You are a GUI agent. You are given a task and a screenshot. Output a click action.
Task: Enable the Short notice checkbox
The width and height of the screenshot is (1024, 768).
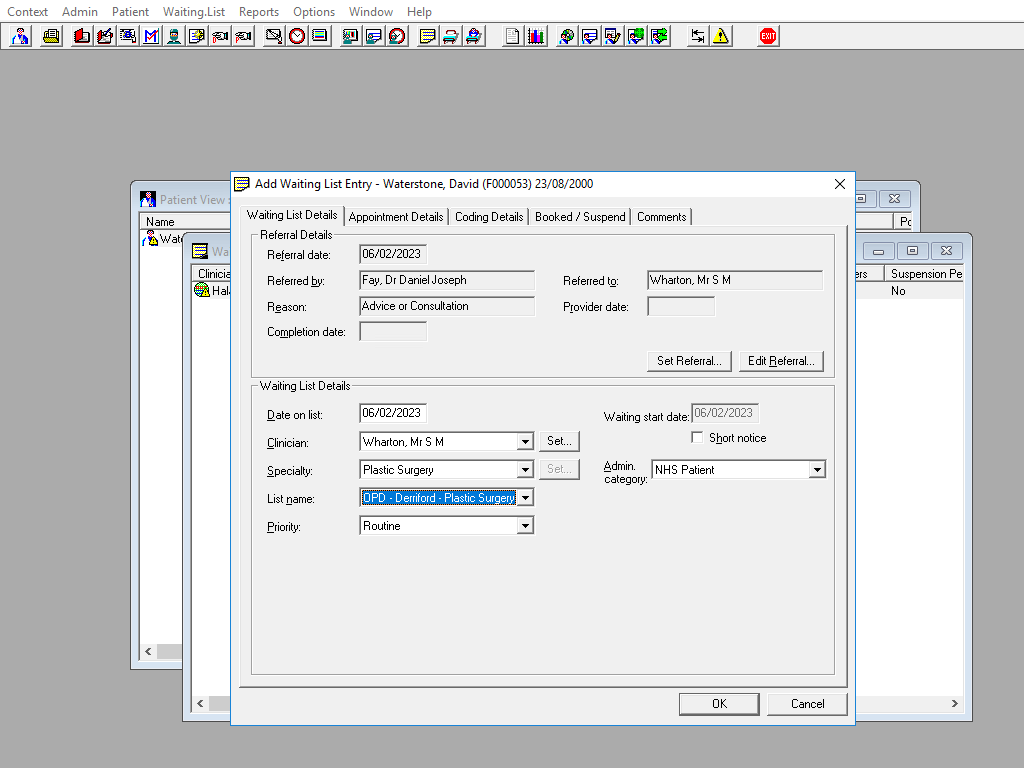(x=697, y=438)
